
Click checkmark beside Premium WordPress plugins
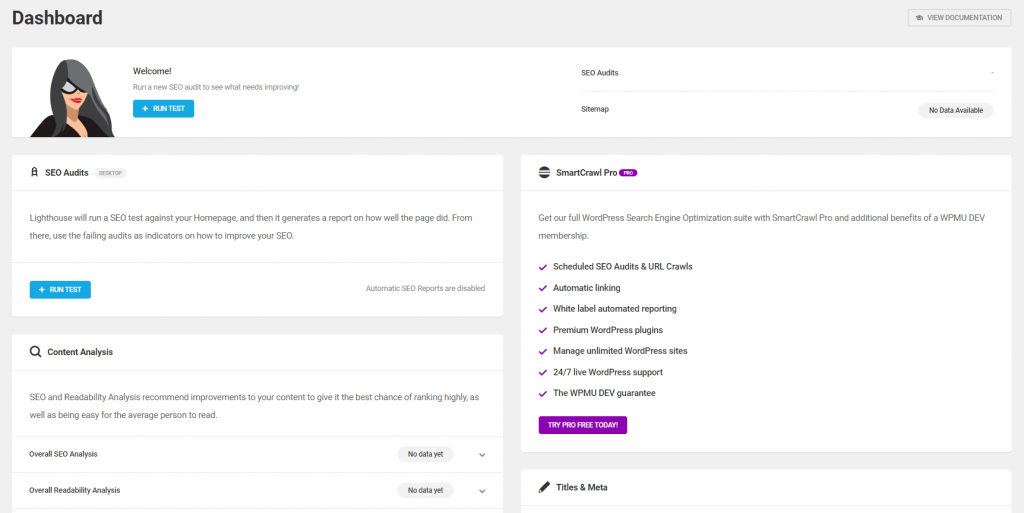(542, 330)
